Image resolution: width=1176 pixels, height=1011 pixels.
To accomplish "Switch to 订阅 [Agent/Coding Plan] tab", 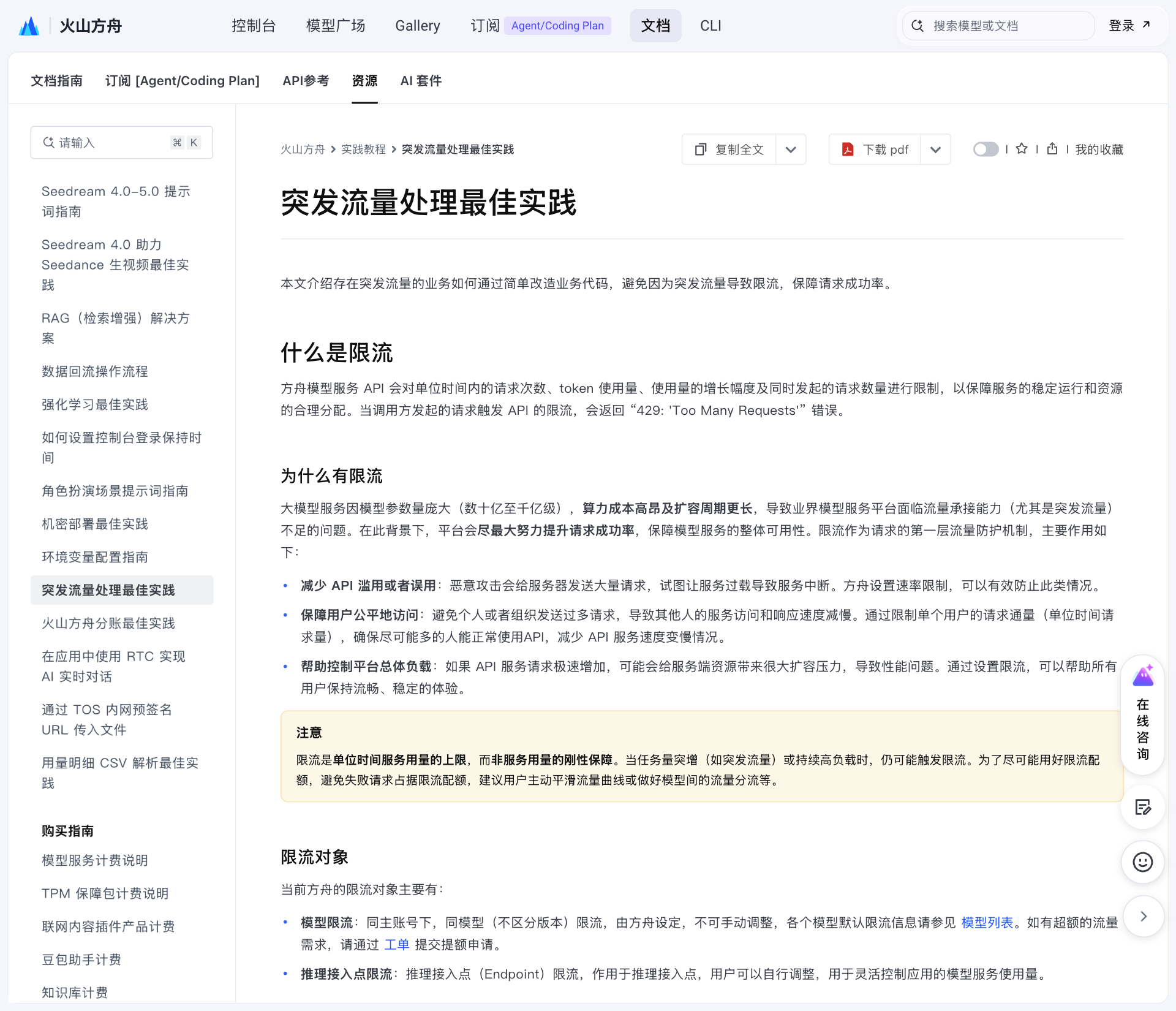I will point(183,81).
